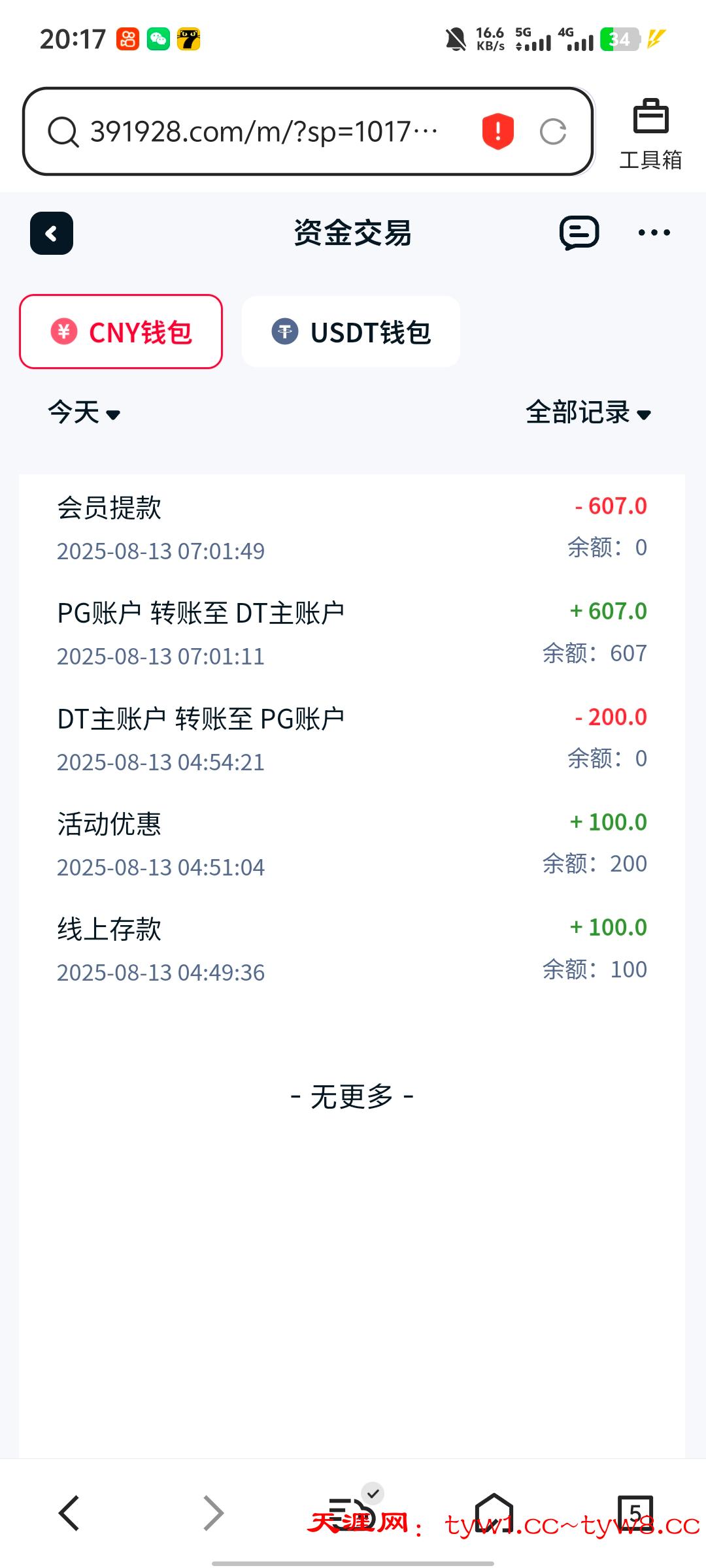Switch to the USDT钱包 tab
Screen dimensions: 706x1568
[x=351, y=332]
